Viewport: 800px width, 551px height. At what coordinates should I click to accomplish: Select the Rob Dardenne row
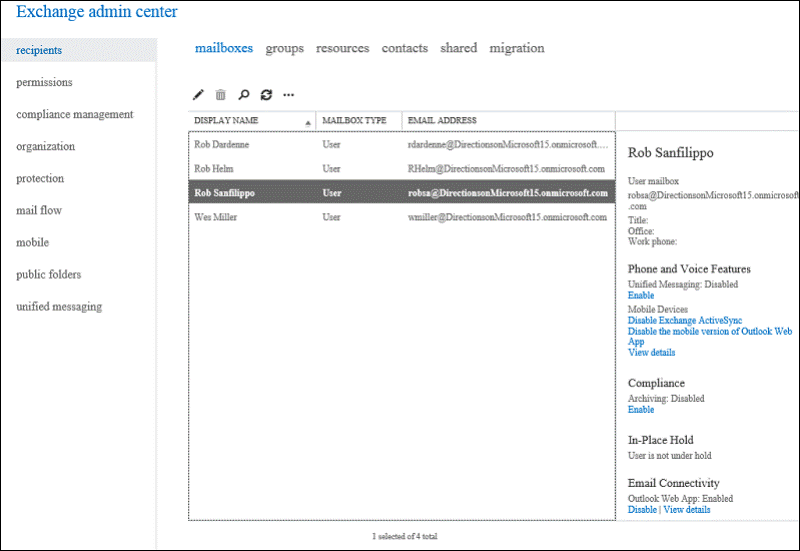coord(402,144)
